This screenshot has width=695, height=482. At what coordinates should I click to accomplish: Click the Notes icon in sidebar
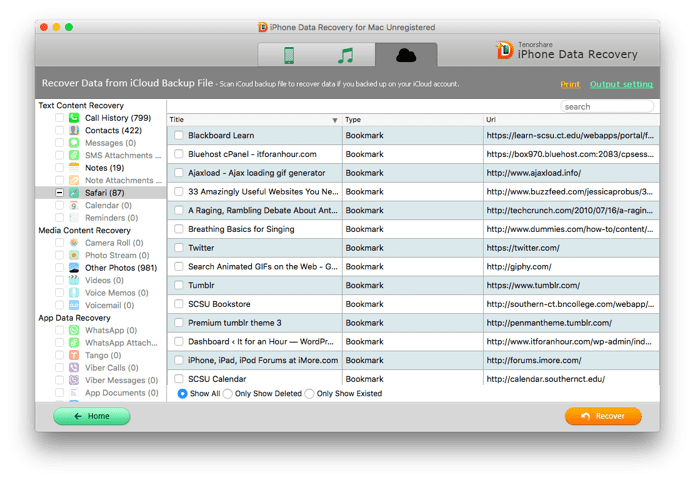[x=74, y=168]
